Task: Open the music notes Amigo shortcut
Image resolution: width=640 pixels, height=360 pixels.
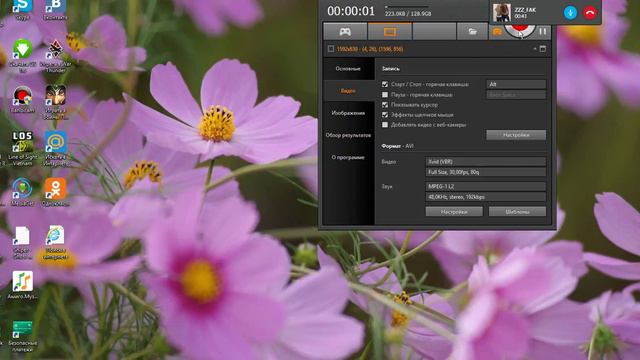Action: (x=22, y=285)
